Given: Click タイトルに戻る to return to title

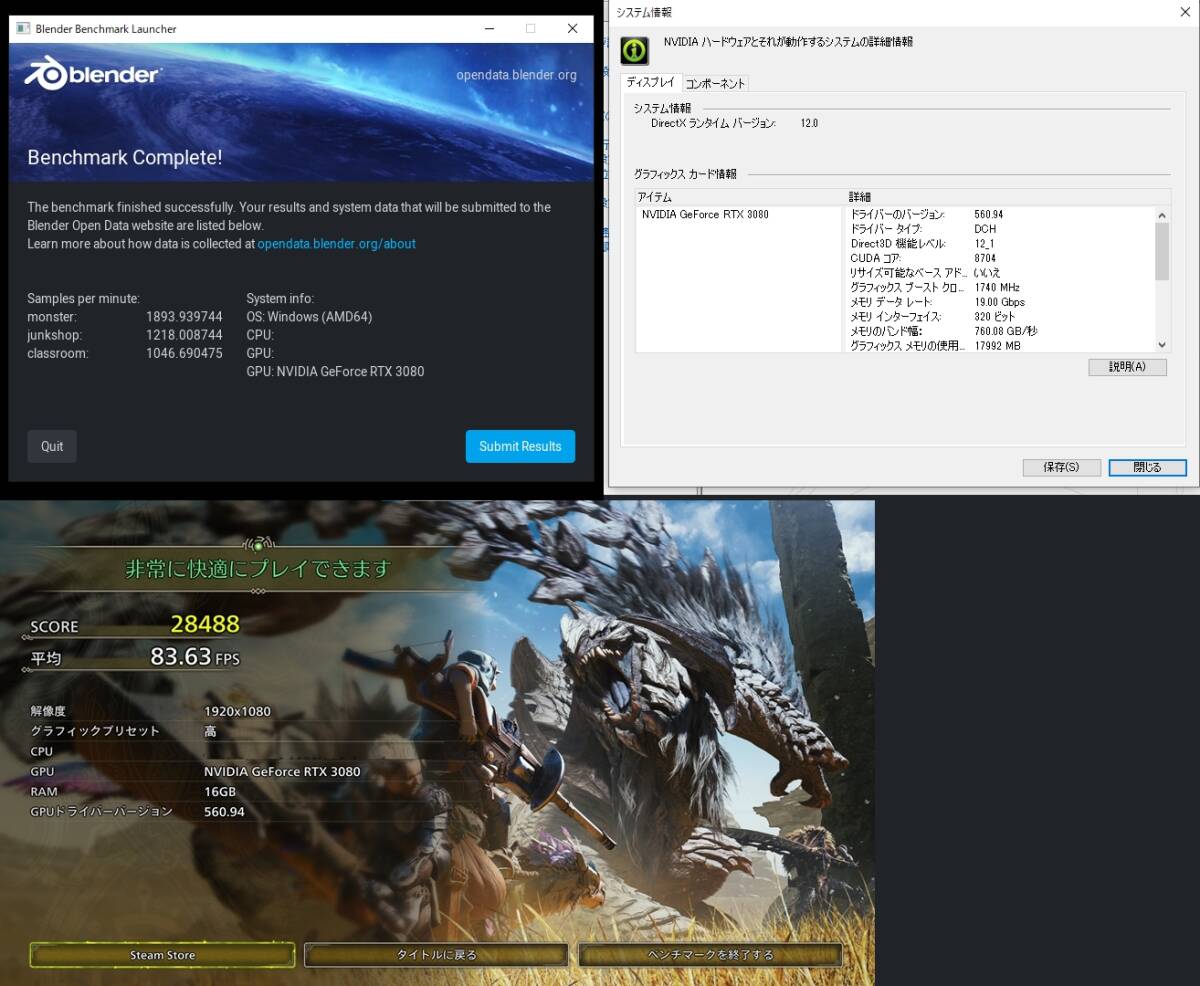Looking at the screenshot, I should click(x=437, y=955).
